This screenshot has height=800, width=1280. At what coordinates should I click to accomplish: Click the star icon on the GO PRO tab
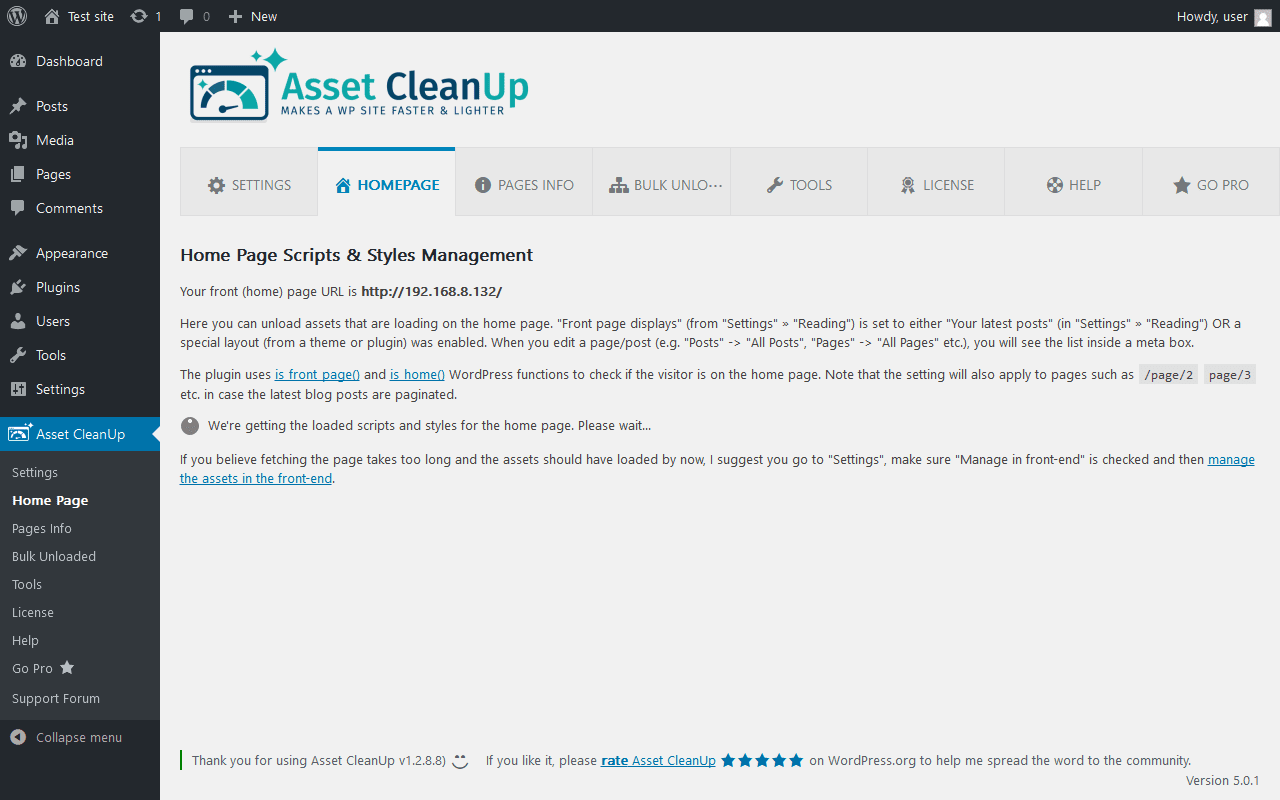coord(1182,184)
